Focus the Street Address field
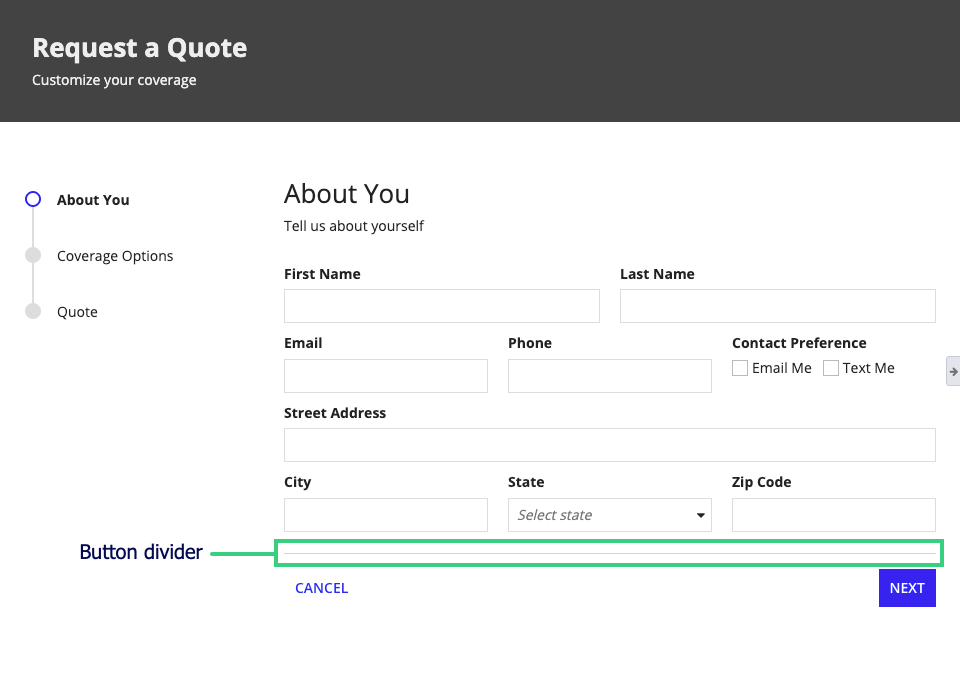This screenshot has width=960, height=674. [x=610, y=445]
